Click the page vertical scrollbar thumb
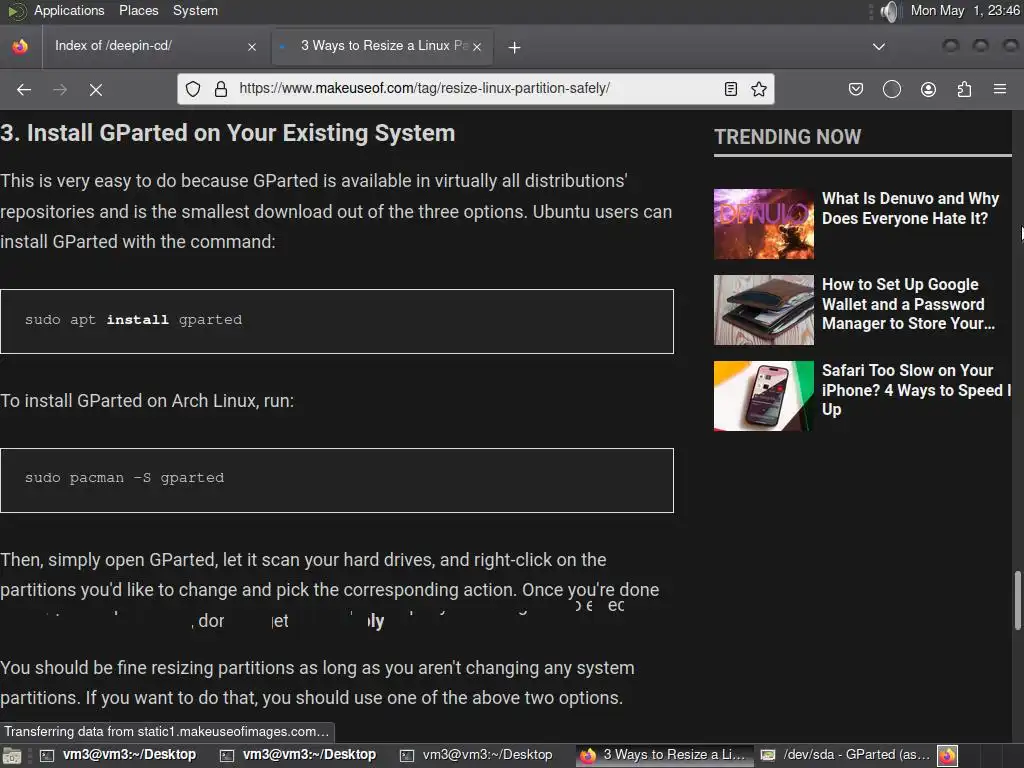Screen dimensions: 1024x768 point(1017,601)
